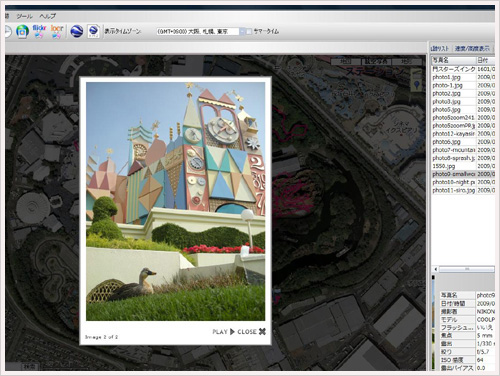
Task: Select the photo12-kaya row
Action: tap(463, 134)
